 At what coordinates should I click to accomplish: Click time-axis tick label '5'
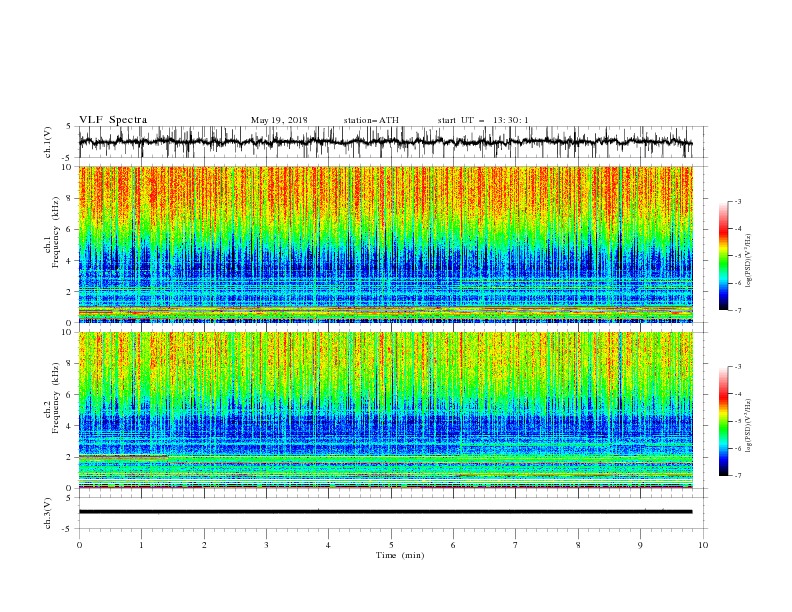pyautogui.click(x=391, y=545)
